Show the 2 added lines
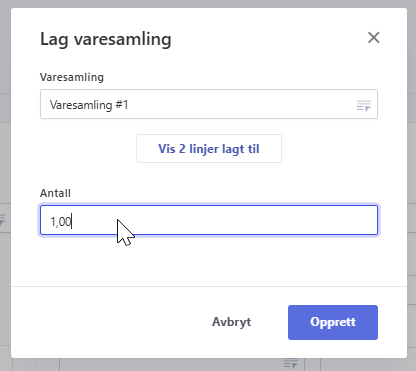 (x=209, y=149)
